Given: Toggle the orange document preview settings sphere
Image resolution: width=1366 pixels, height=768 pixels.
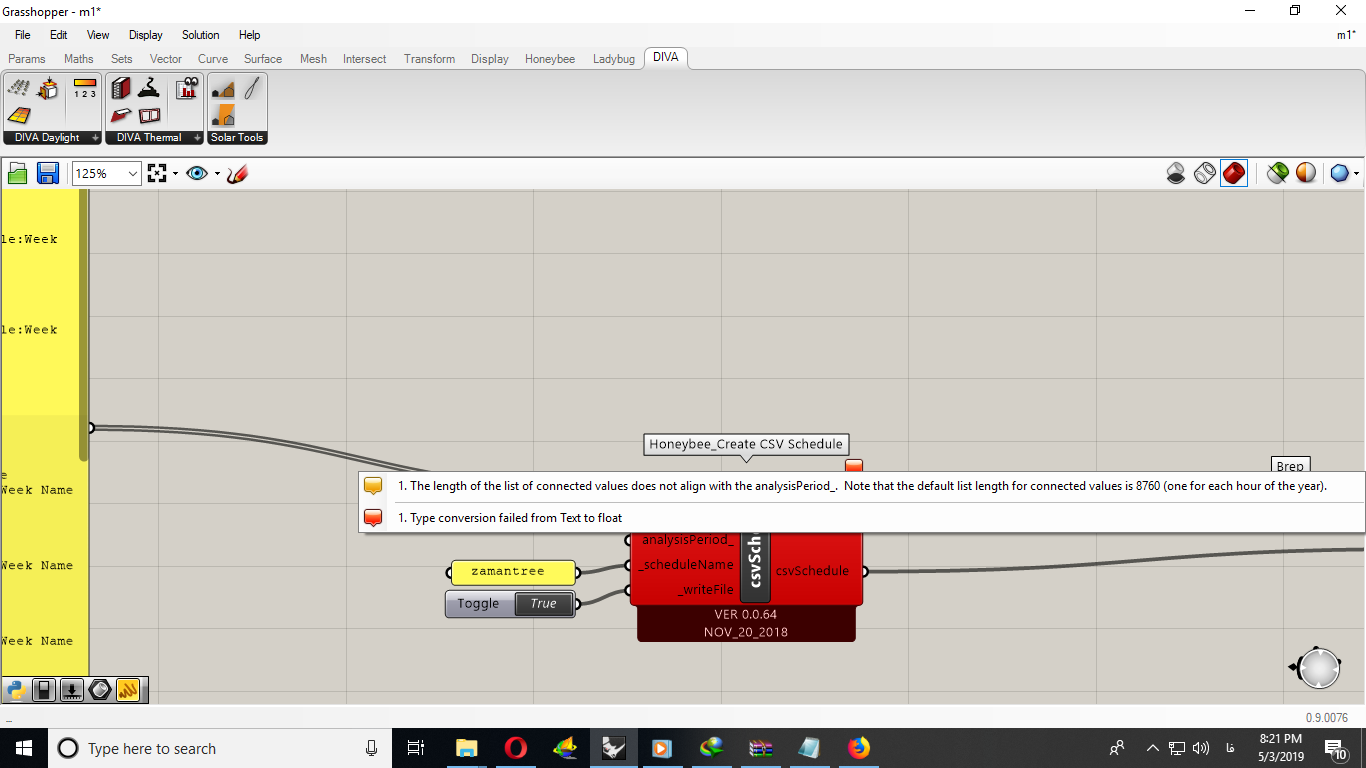Looking at the screenshot, I should 1306,173.
